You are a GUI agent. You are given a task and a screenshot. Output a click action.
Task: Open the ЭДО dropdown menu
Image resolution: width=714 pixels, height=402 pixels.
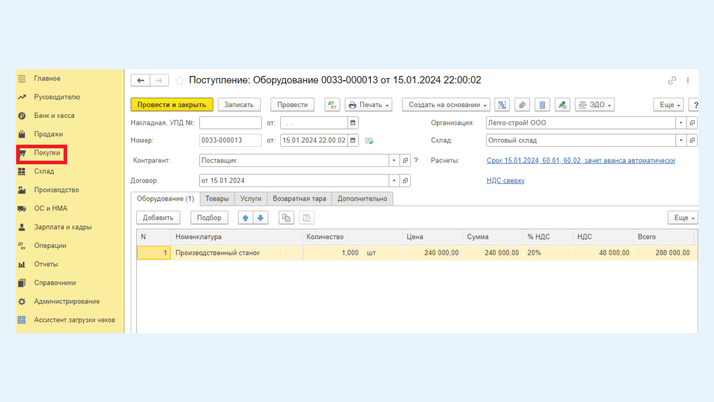tap(595, 105)
